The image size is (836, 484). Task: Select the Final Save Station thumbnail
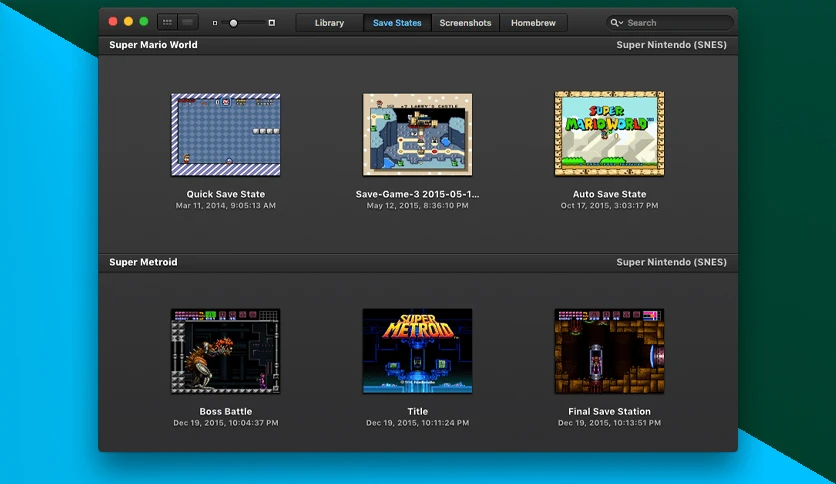609,351
